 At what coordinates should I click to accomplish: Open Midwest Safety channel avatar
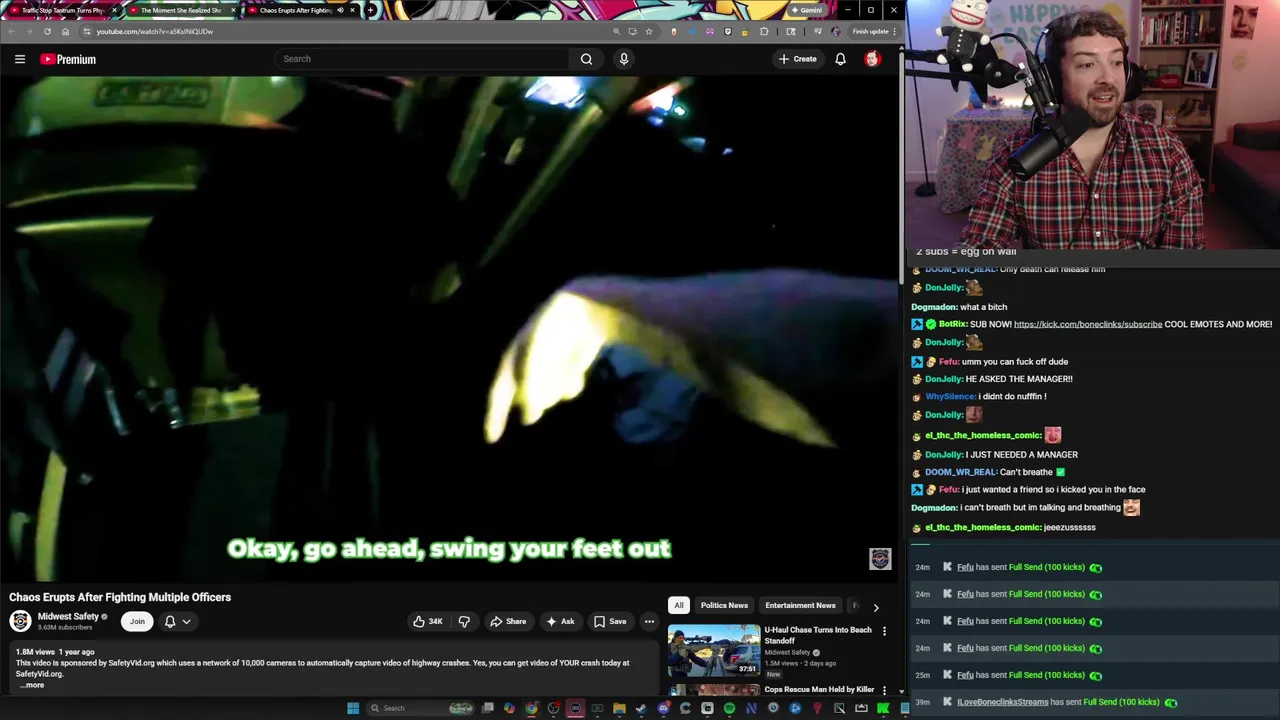coord(20,621)
